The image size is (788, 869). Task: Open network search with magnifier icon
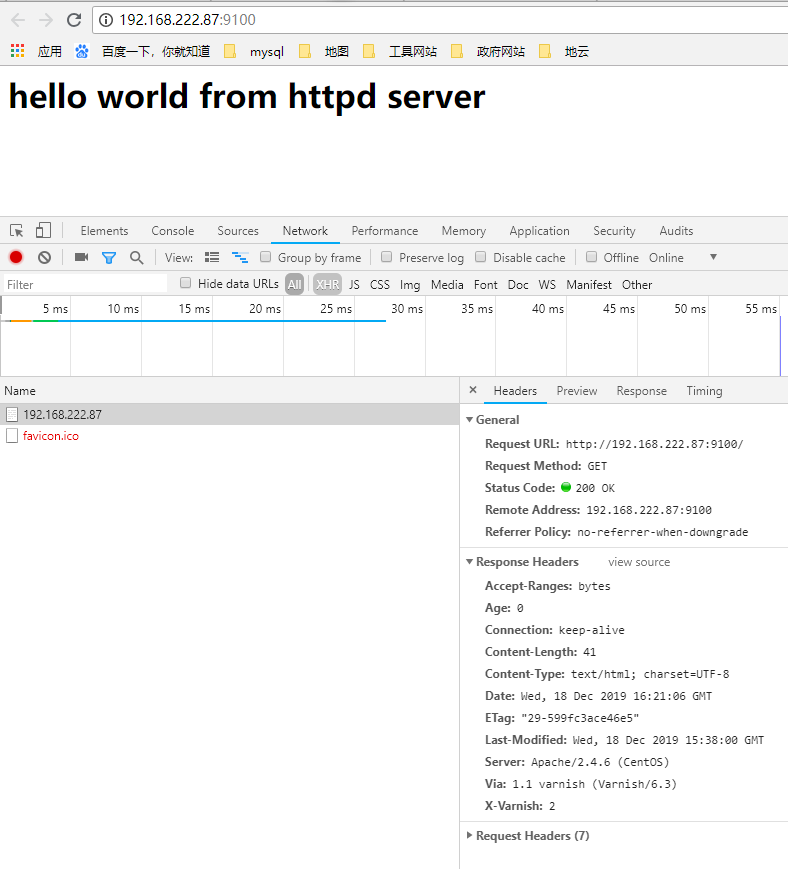[136, 258]
